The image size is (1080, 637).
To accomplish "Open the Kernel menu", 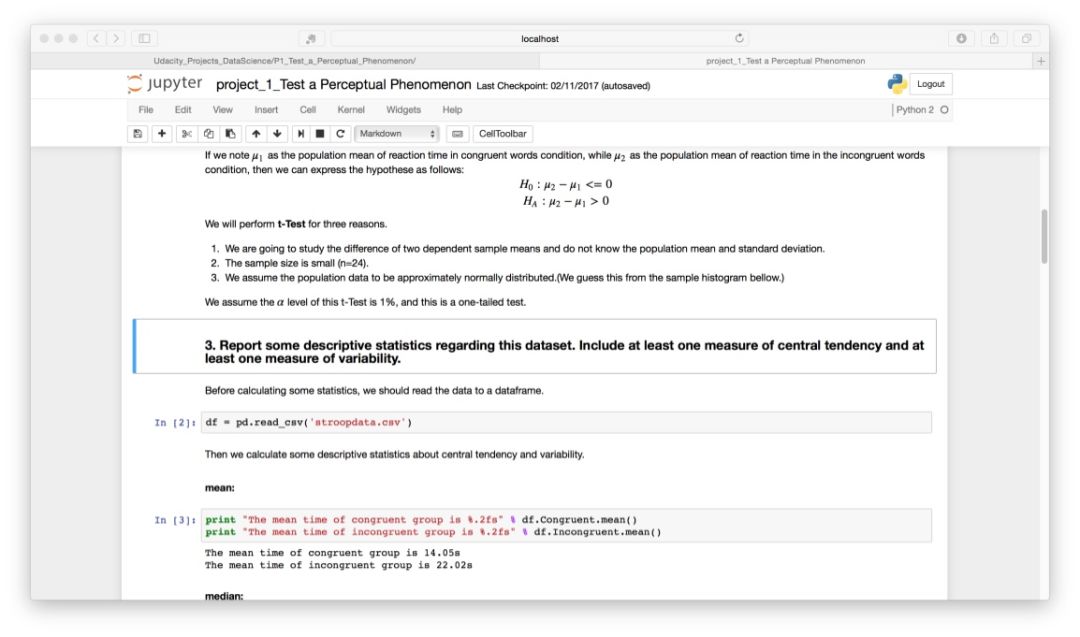I will pyautogui.click(x=351, y=109).
